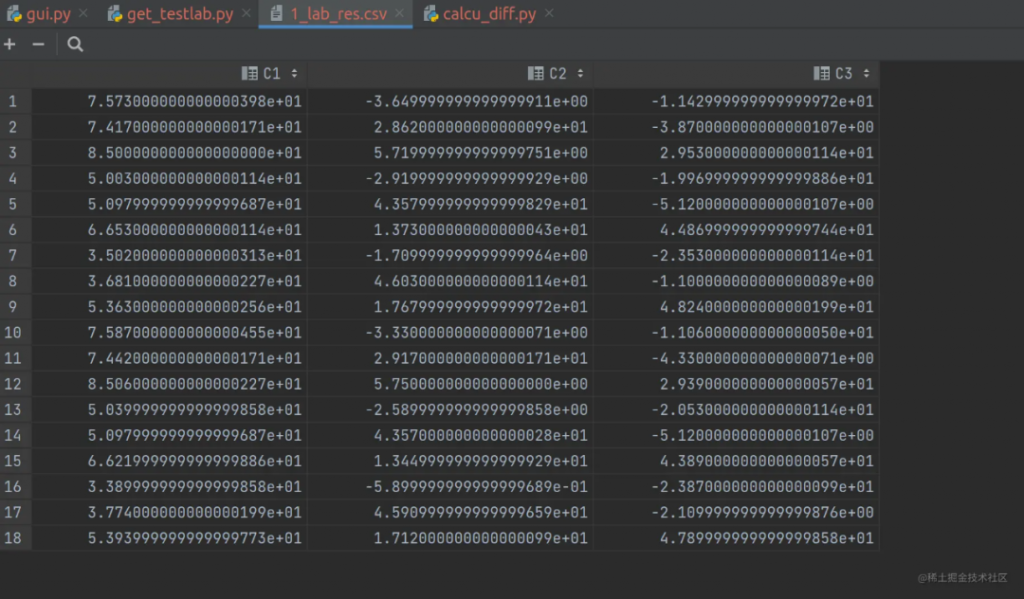This screenshot has width=1024, height=599.
Task: Click cell 2.86200000000000099e+01 in row 2
Action: pyautogui.click(x=450, y=127)
